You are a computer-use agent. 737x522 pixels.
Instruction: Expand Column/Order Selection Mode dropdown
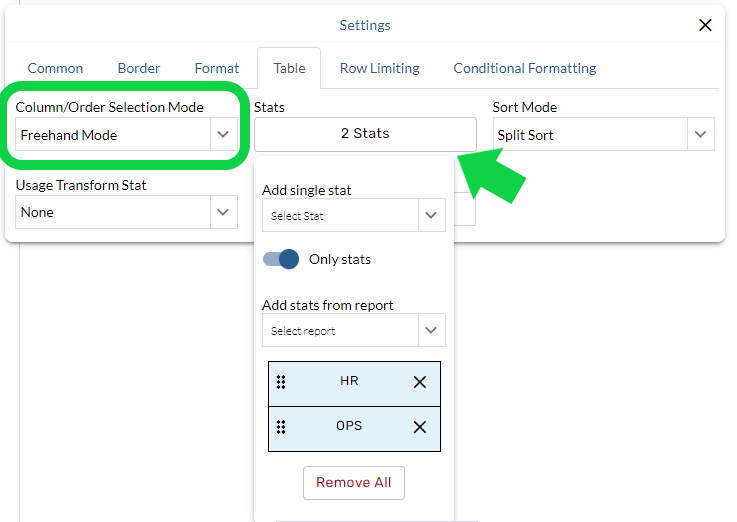click(222, 135)
